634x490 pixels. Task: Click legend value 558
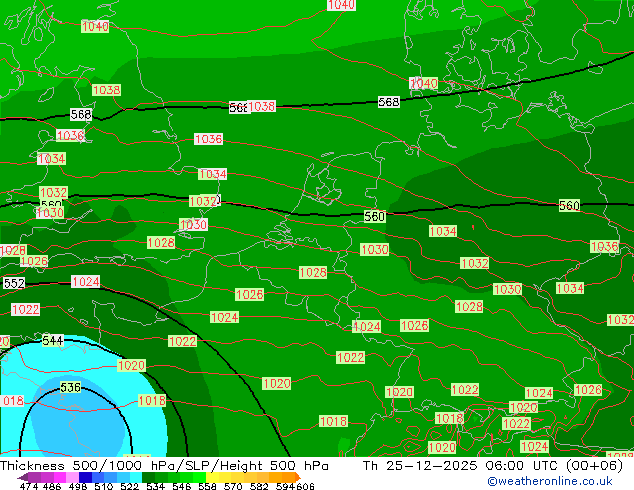click(x=207, y=486)
